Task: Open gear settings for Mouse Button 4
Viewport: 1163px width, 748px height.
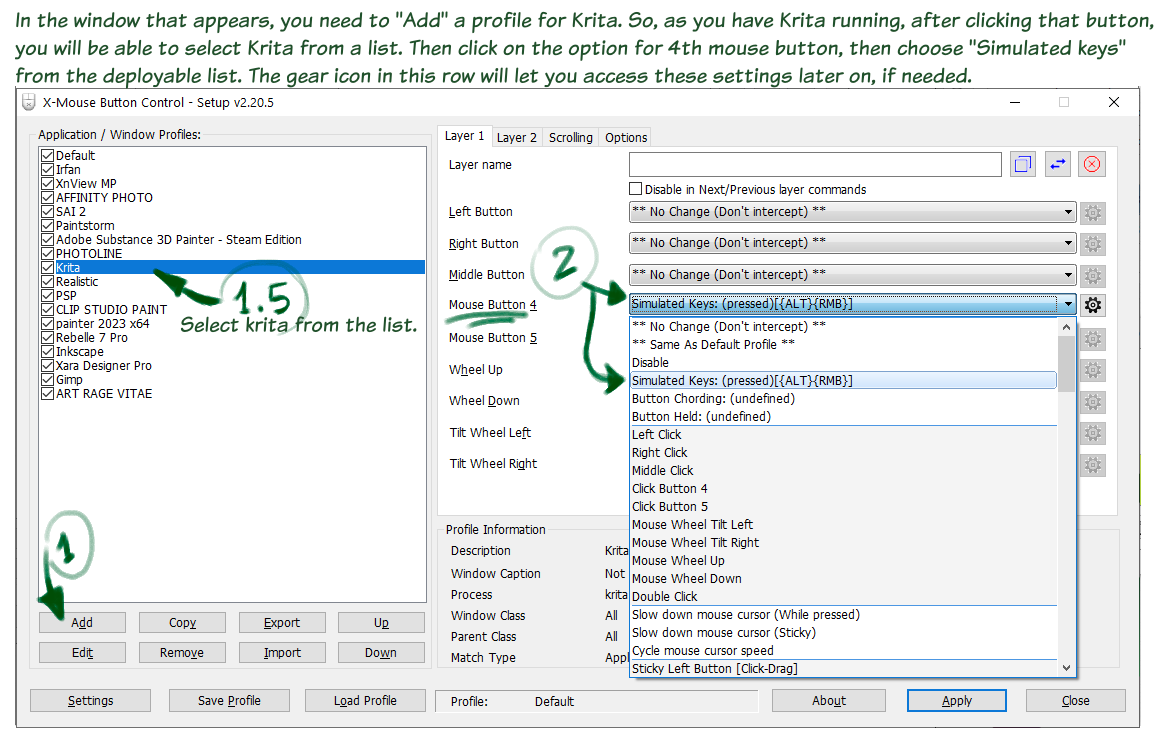Action: tap(1093, 305)
